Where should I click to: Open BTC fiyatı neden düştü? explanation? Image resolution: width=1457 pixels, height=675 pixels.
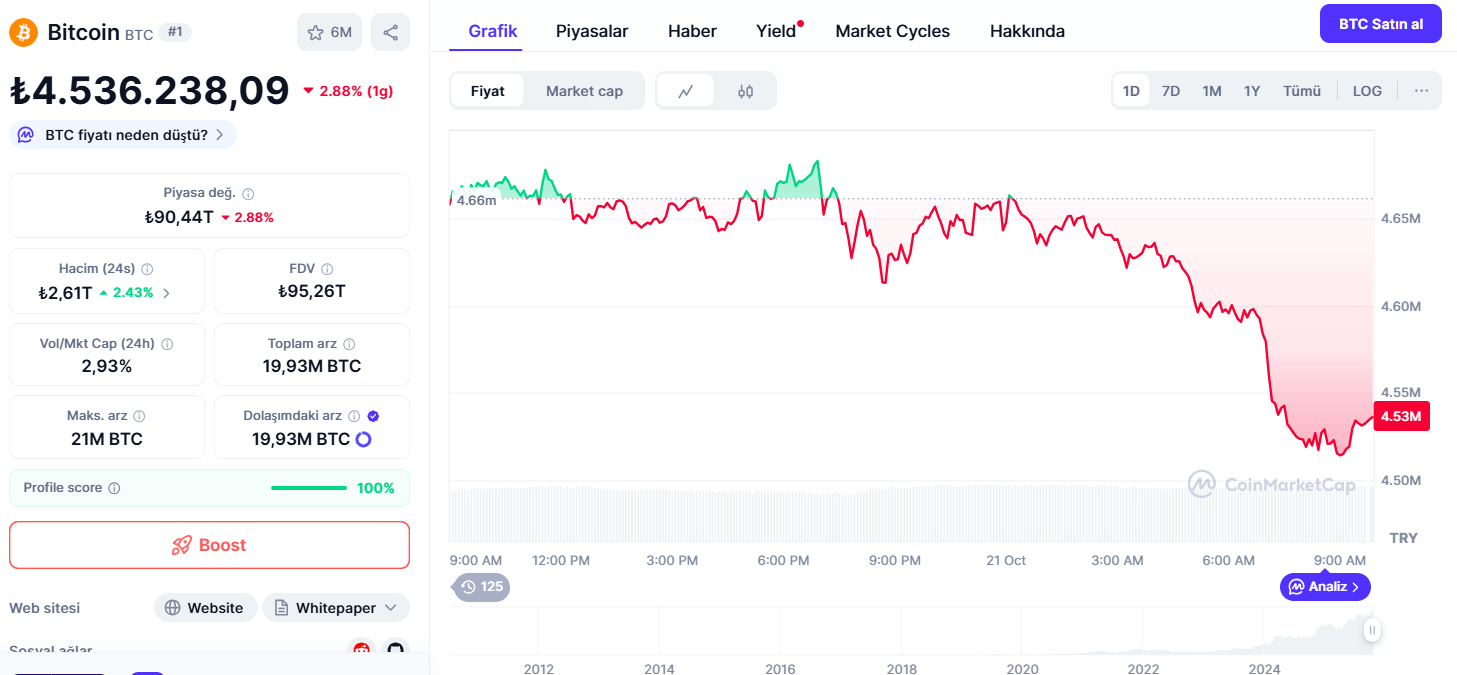[123, 135]
